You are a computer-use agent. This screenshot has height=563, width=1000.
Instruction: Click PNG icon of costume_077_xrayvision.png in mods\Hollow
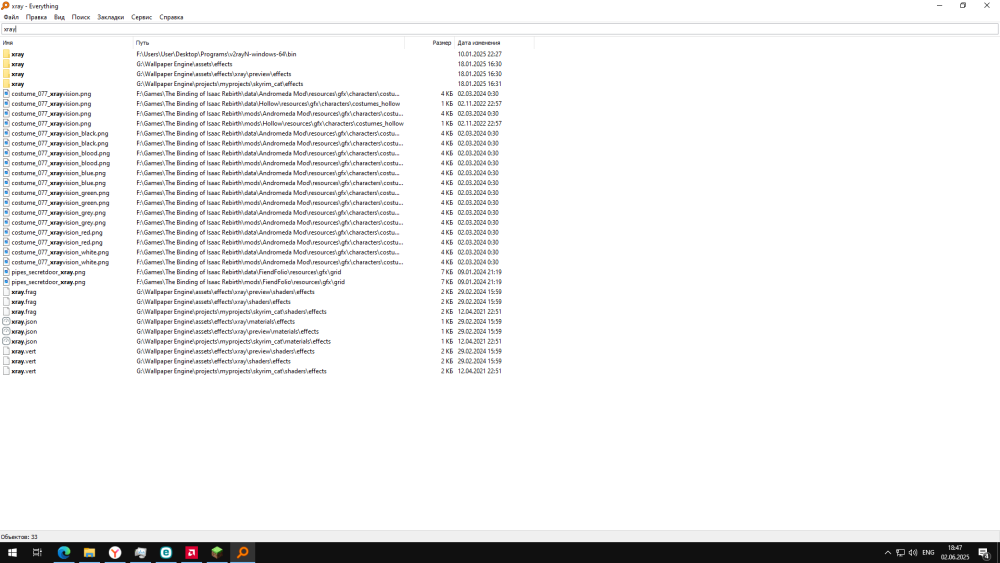pyautogui.click(x=6, y=123)
